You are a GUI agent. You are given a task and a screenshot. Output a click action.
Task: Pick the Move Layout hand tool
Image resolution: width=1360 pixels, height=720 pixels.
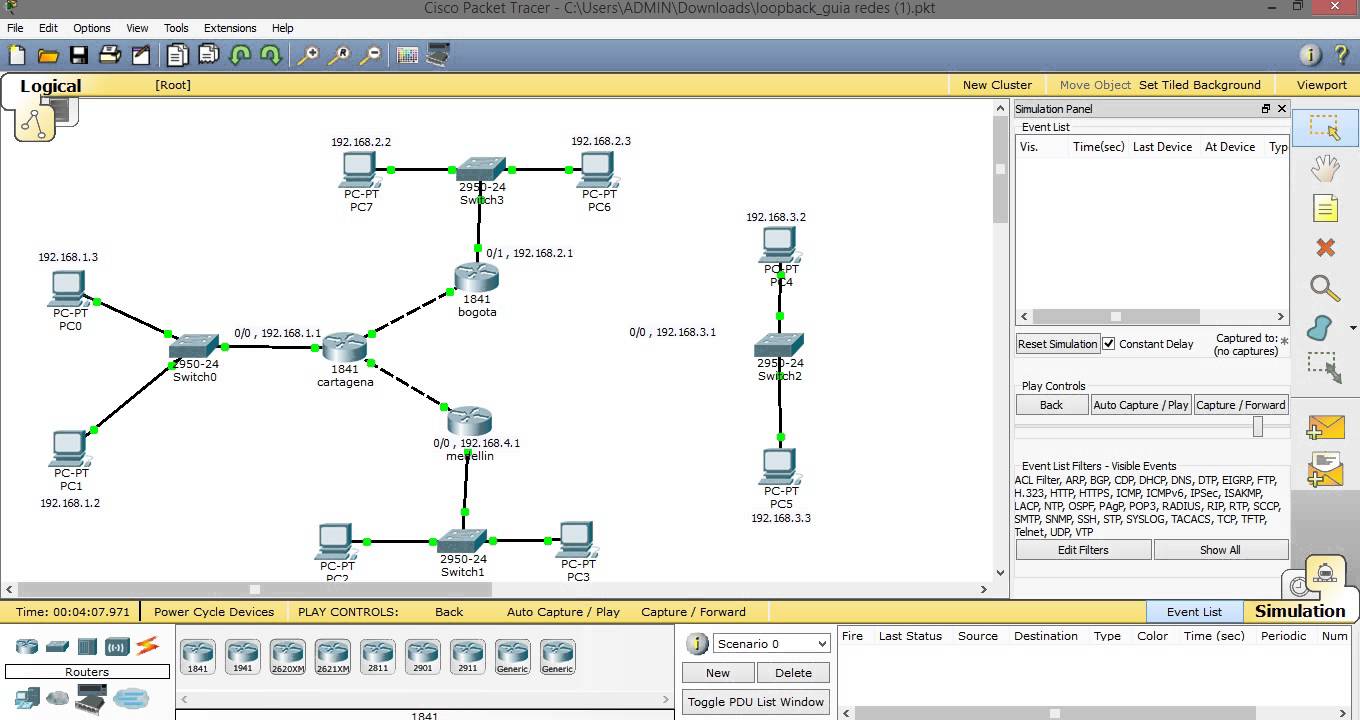1325,168
